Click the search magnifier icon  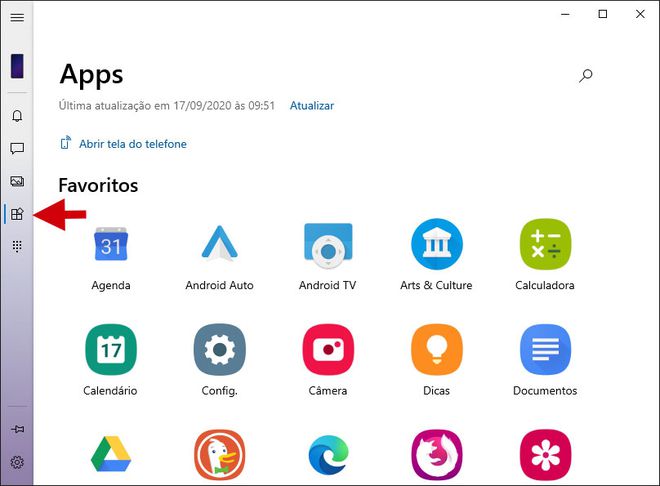(585, 76)
